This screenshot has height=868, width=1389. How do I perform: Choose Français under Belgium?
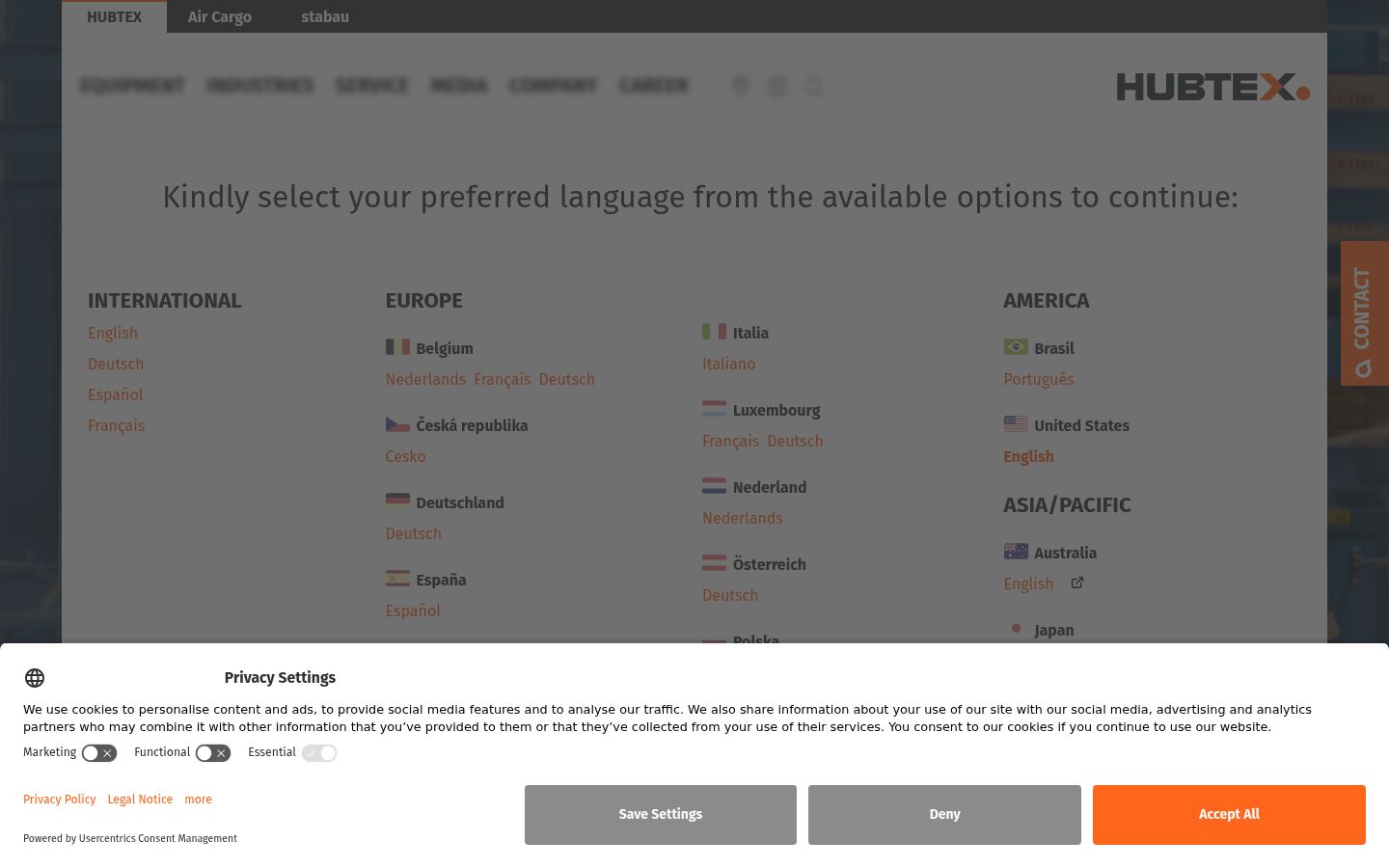click(x=503, y=379)
